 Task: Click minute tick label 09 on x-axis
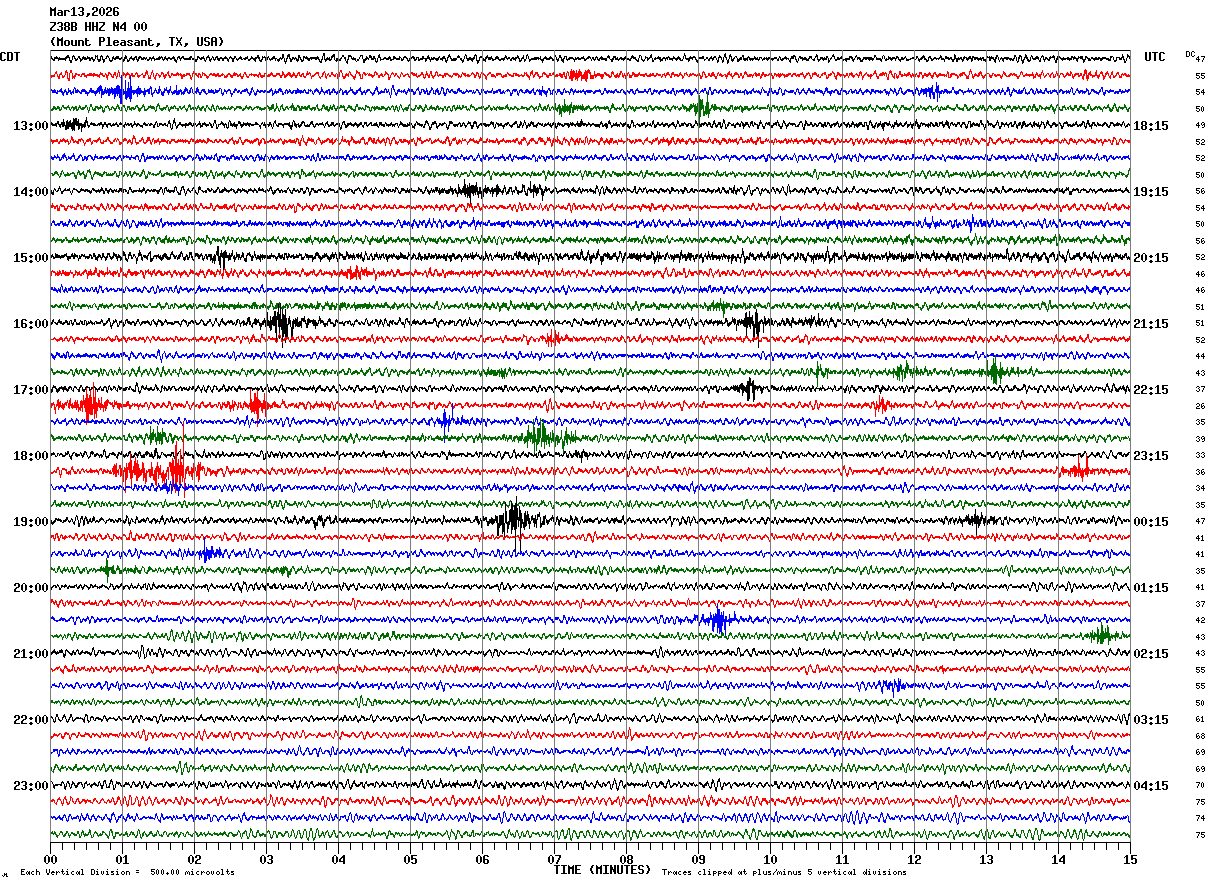698,859
